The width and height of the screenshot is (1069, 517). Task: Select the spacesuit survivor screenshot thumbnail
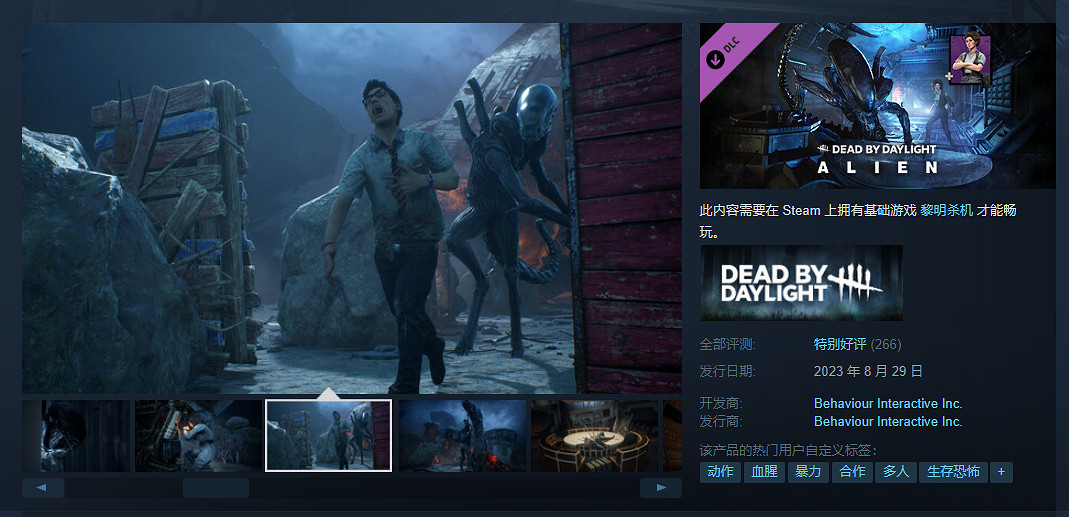(198, 436)
